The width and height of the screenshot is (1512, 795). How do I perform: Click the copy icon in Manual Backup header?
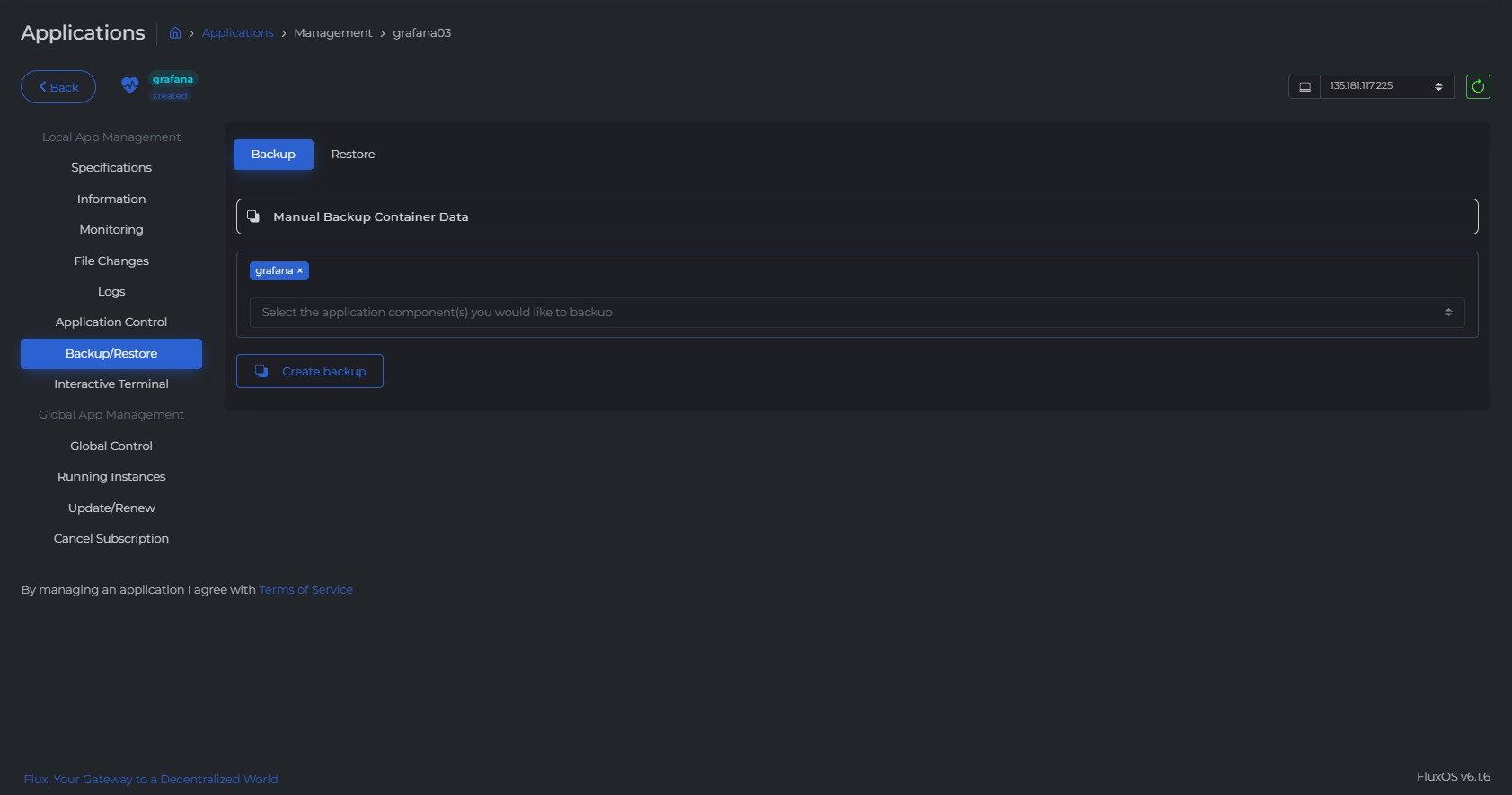[x=253, y=216]
